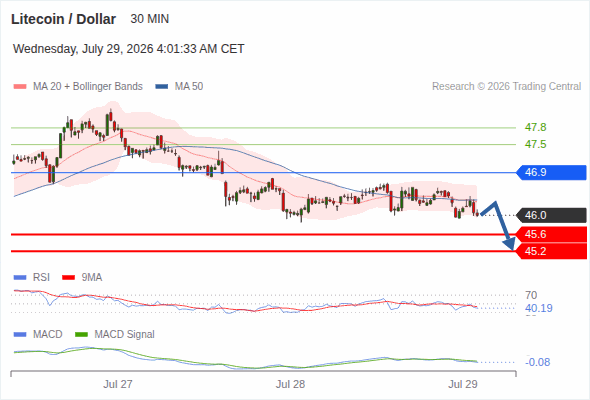
Task: Click the MA 20 + Bollinger Bands legend swatch
Action: 20,87
